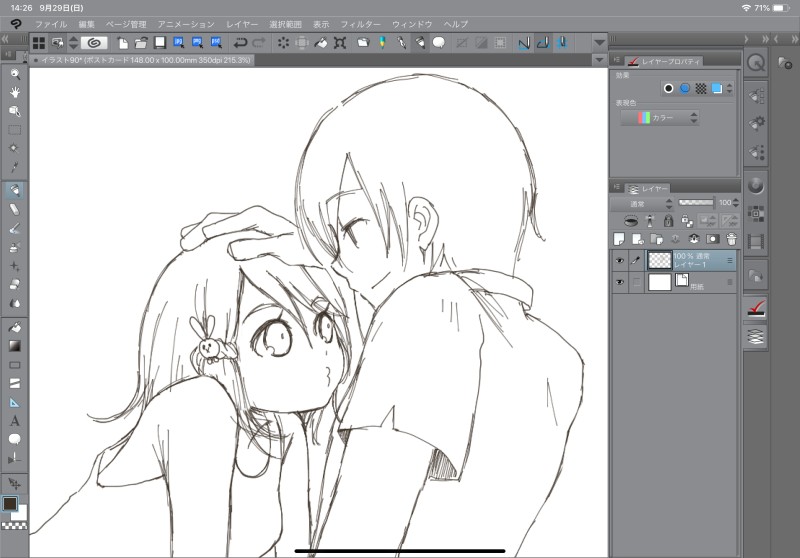The height and width of the screenshot is (558, 800).
Task: Open the Quick Access panel icon
Action: (756, 63)
